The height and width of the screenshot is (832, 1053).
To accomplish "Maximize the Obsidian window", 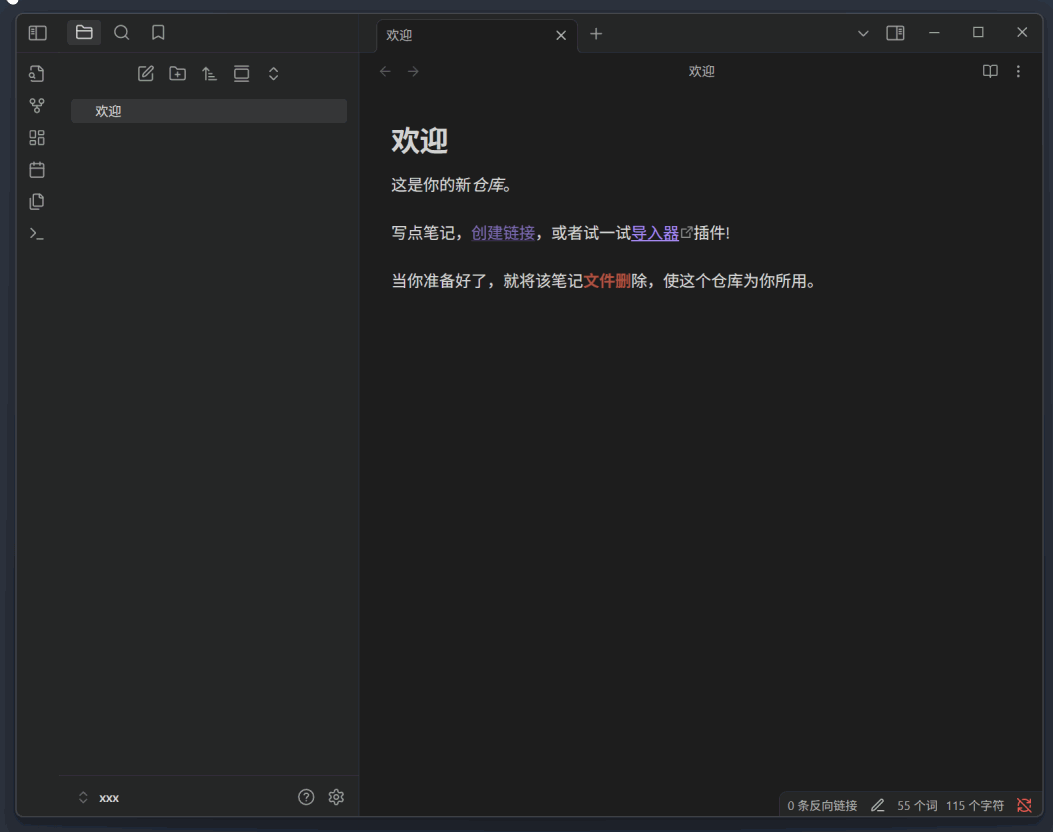I will (978, 32).
